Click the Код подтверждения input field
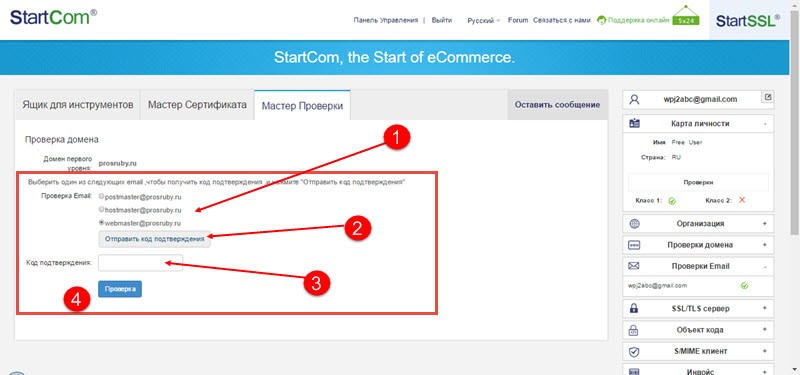 [140, 263]
